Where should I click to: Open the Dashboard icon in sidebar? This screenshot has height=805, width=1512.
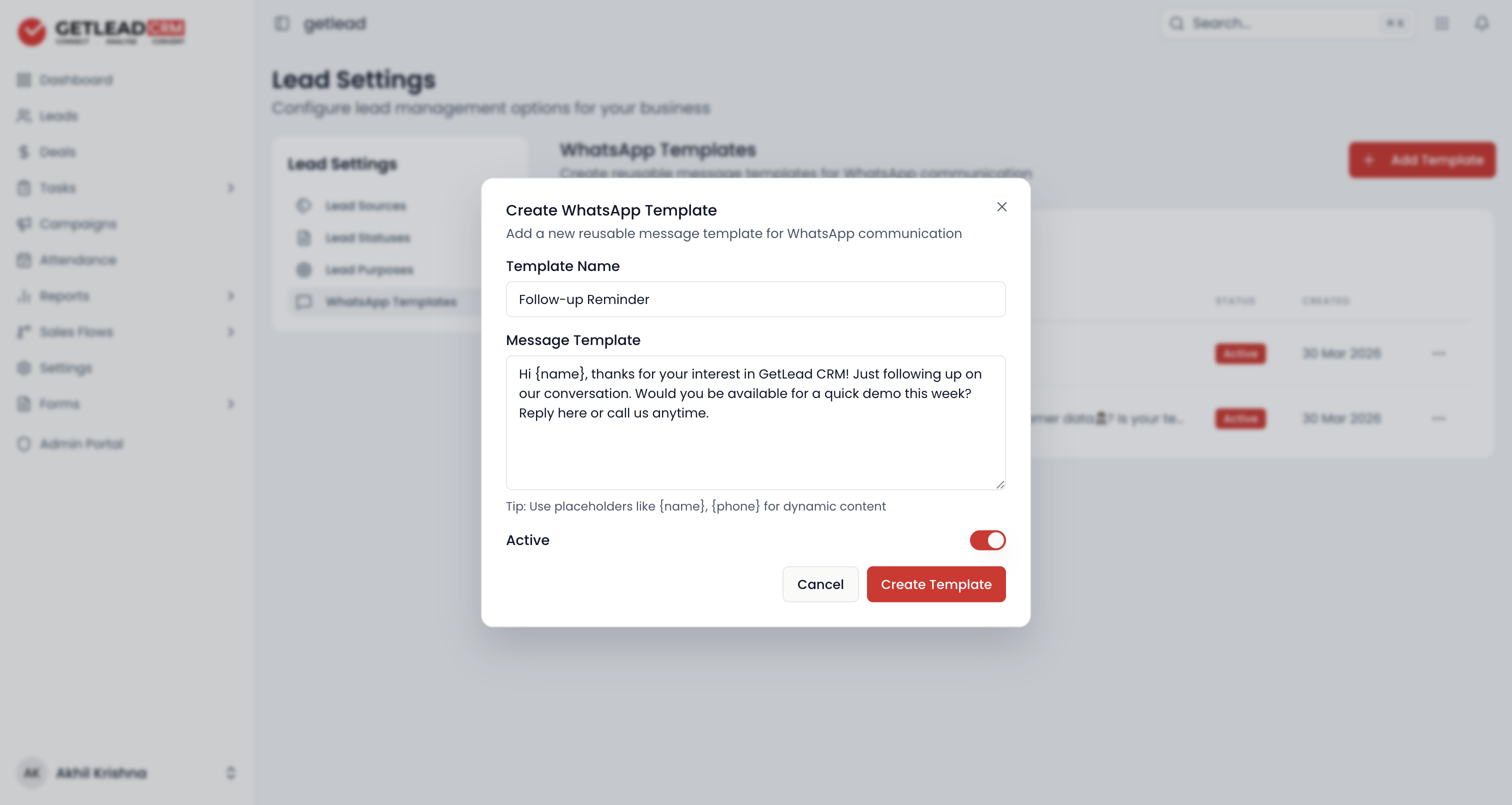click(x=24, y=80)
